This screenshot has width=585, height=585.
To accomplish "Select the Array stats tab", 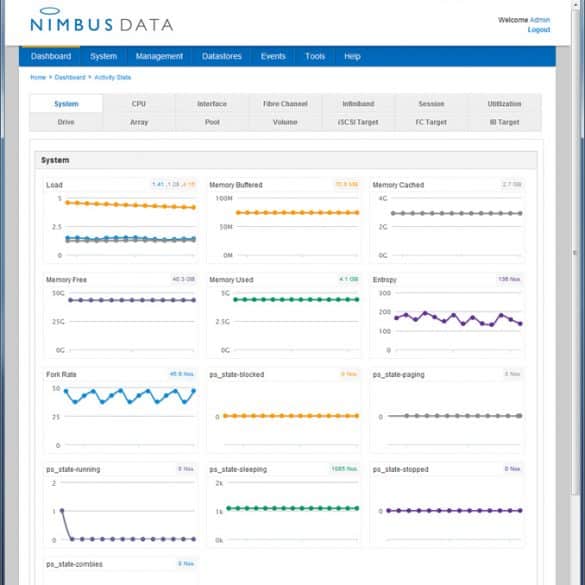I will pos(139,122).
